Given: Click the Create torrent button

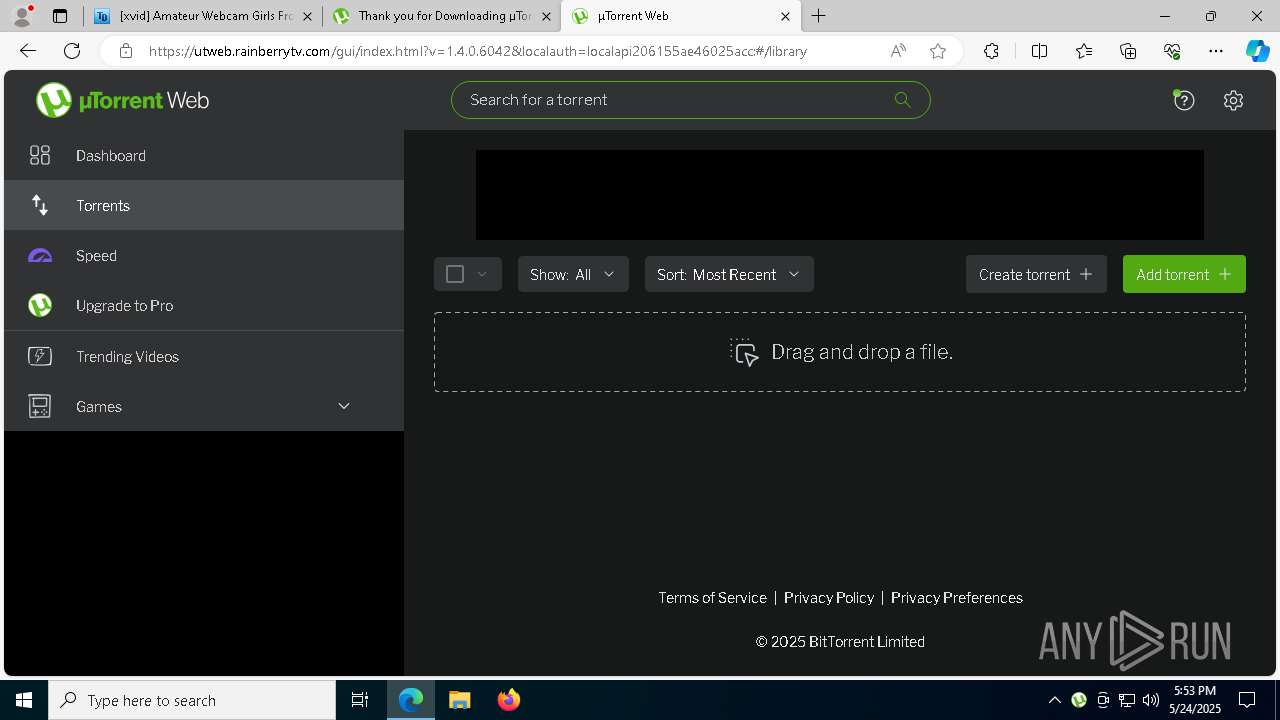Looking at the screenshot, I should (1036, 274).
